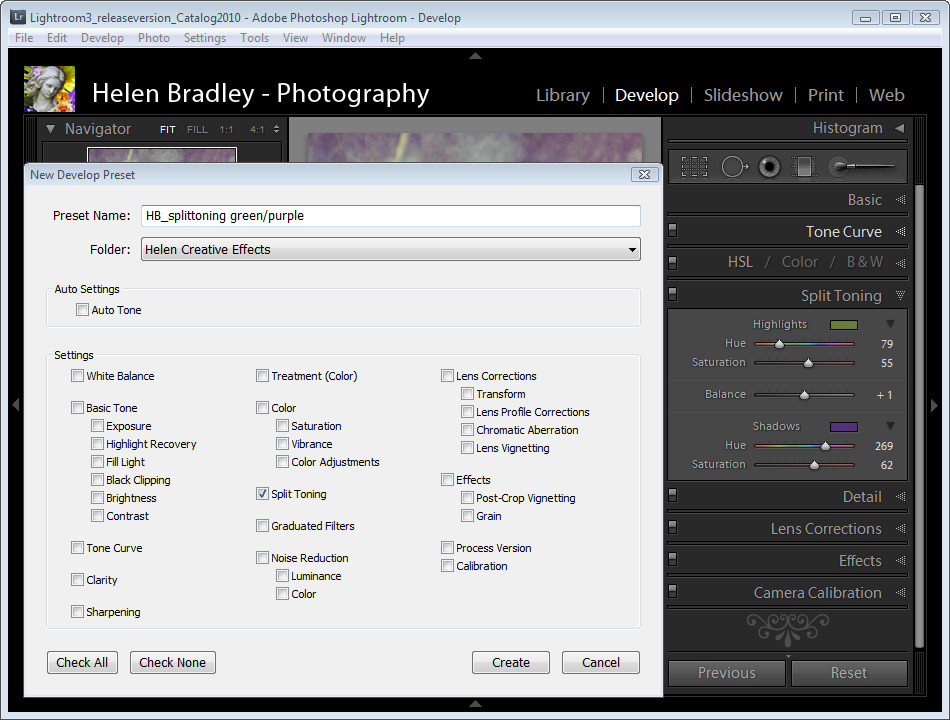Close the New Develop Preset dialog
Screen dimensions: 950x720
tap(643, 175)
